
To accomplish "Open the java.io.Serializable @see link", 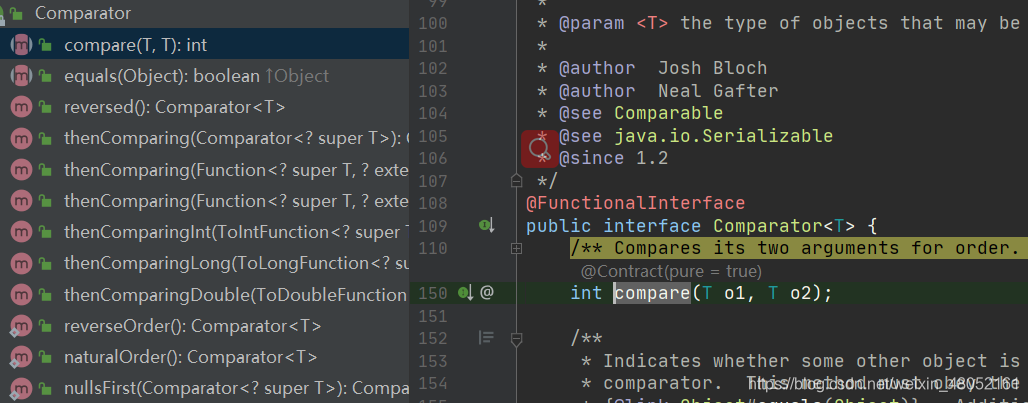I will (x=723, y=136).
